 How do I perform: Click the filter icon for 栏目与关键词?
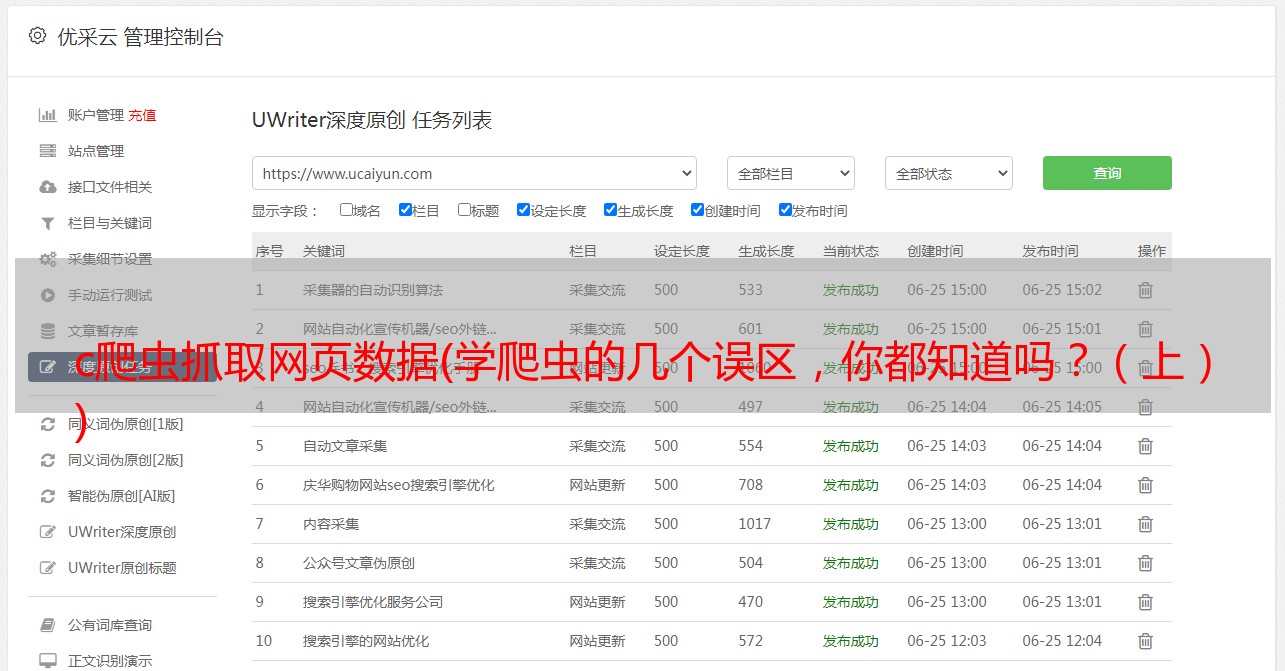point(47,223)
